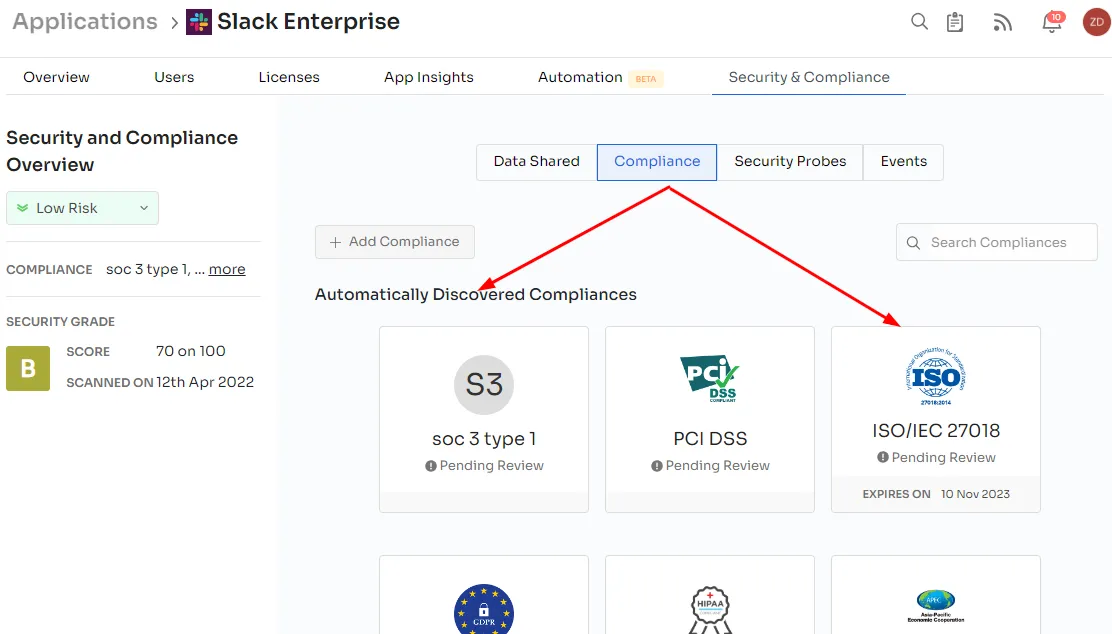Viewport: 1112px width, 634px height.
Task: Focus the Search Compliances field
Action: coord(996,243)
